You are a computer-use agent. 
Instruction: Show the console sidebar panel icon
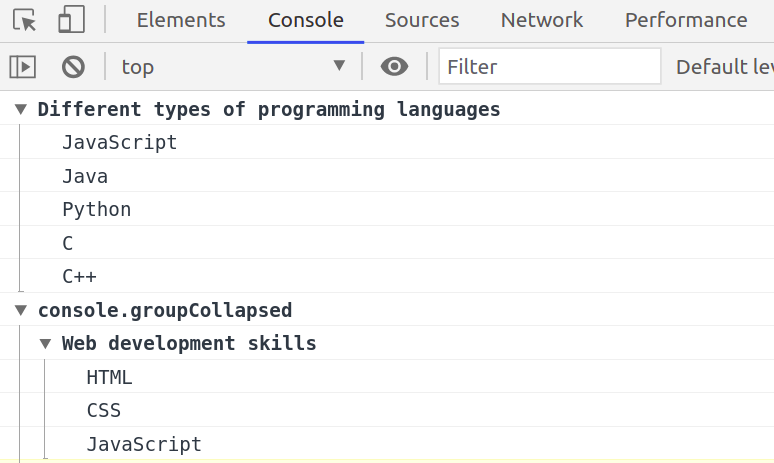(23, 67)
